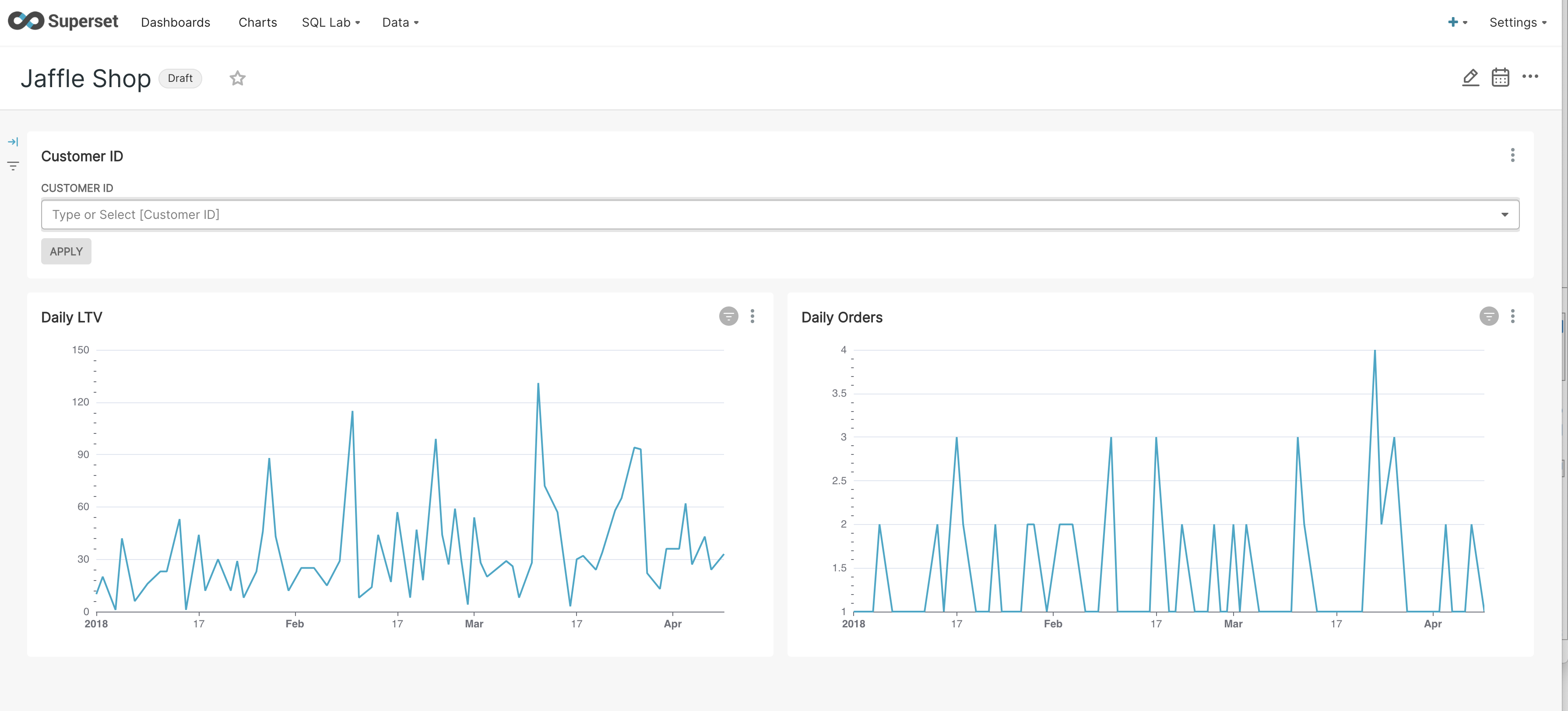Open Daily Orders chart options menu

tap(1512, 316)
